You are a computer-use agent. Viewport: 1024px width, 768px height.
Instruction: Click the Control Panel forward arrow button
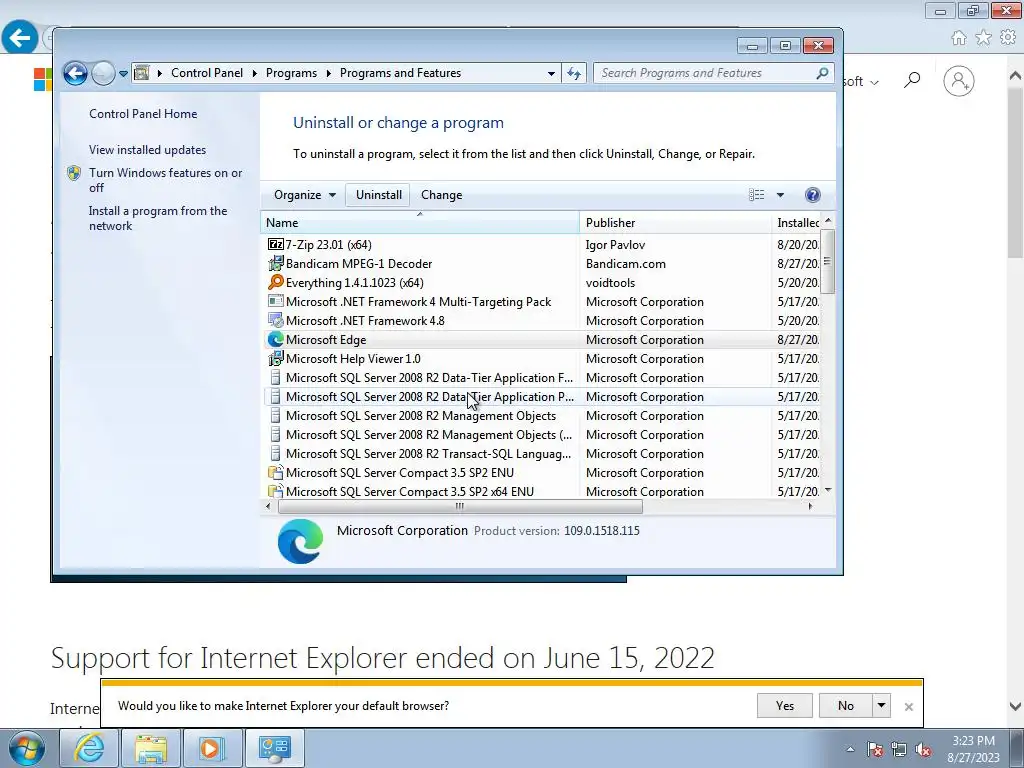click(103, 73)
